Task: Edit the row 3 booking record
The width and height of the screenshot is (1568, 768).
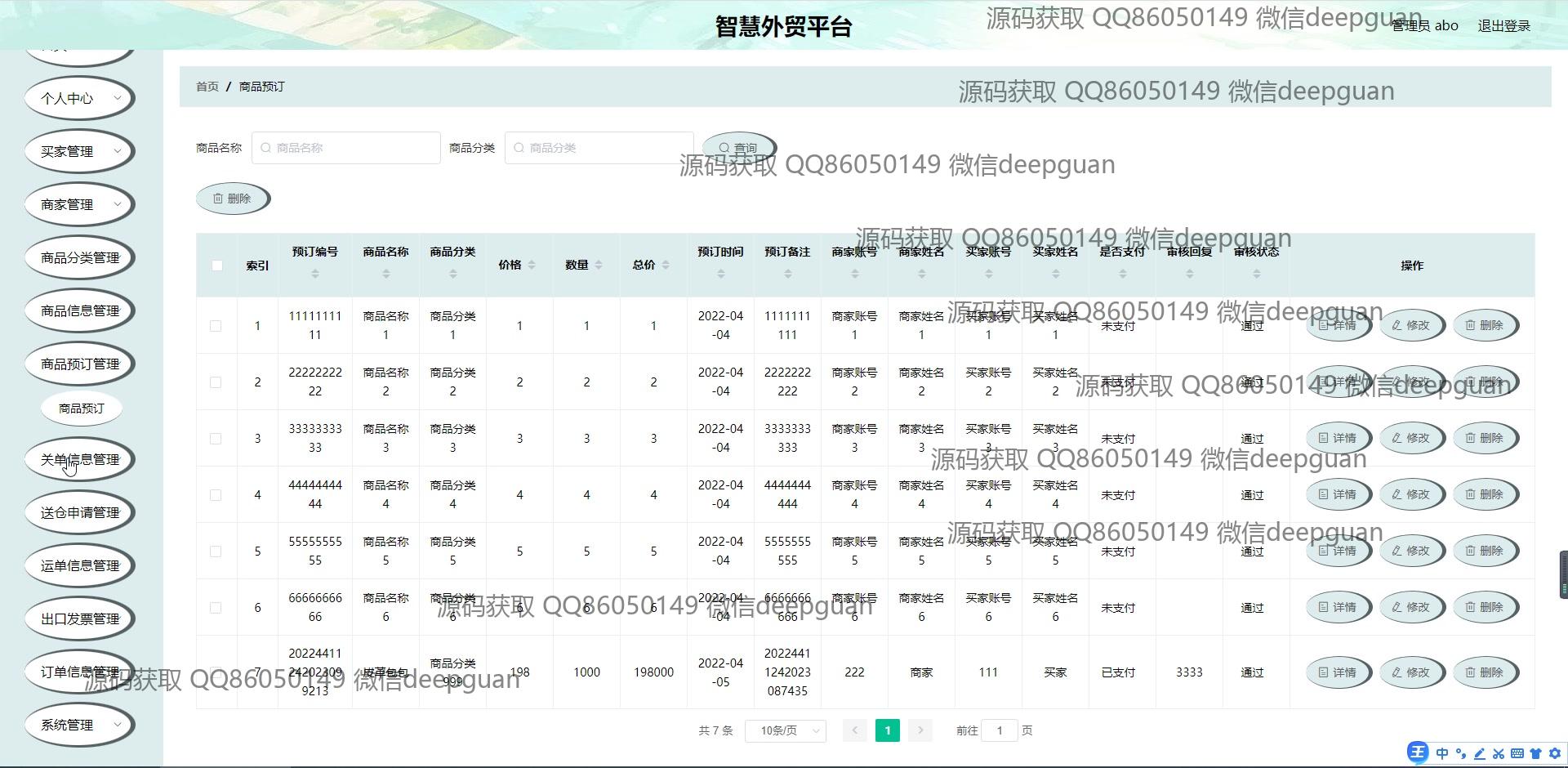Action: tap(1410, 438)
